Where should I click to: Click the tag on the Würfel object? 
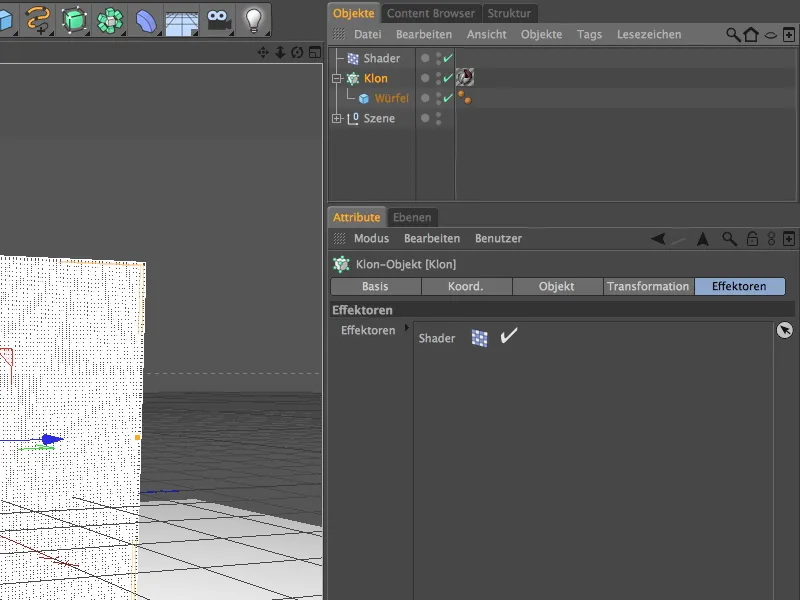465,97
